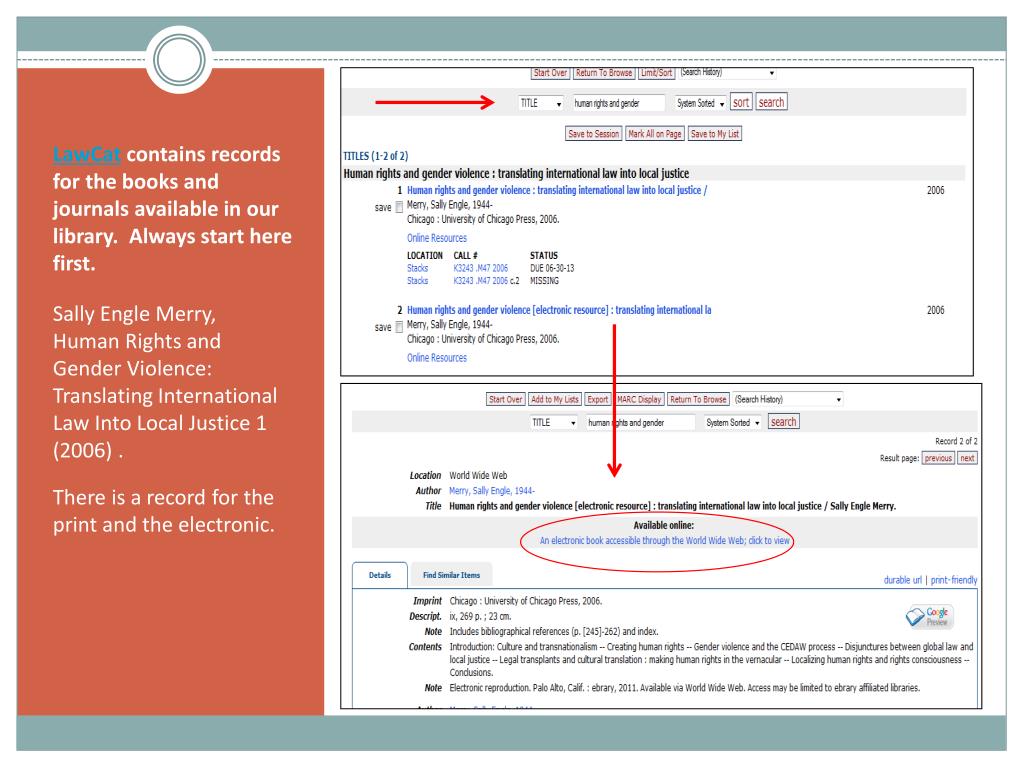Check save box for result 2

(x=399, y=327)
